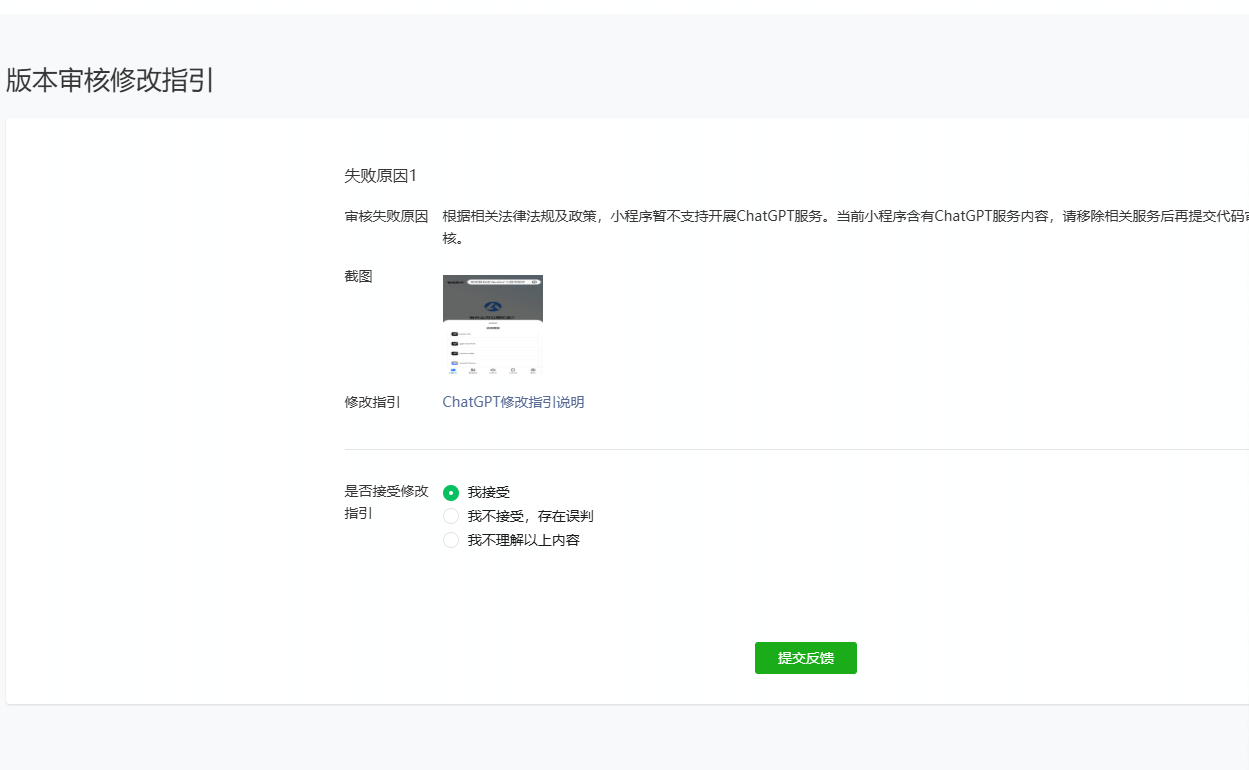Screen dimensions: 1249x770
Task: Click the 截图 field label
Action: click(358, 276)
